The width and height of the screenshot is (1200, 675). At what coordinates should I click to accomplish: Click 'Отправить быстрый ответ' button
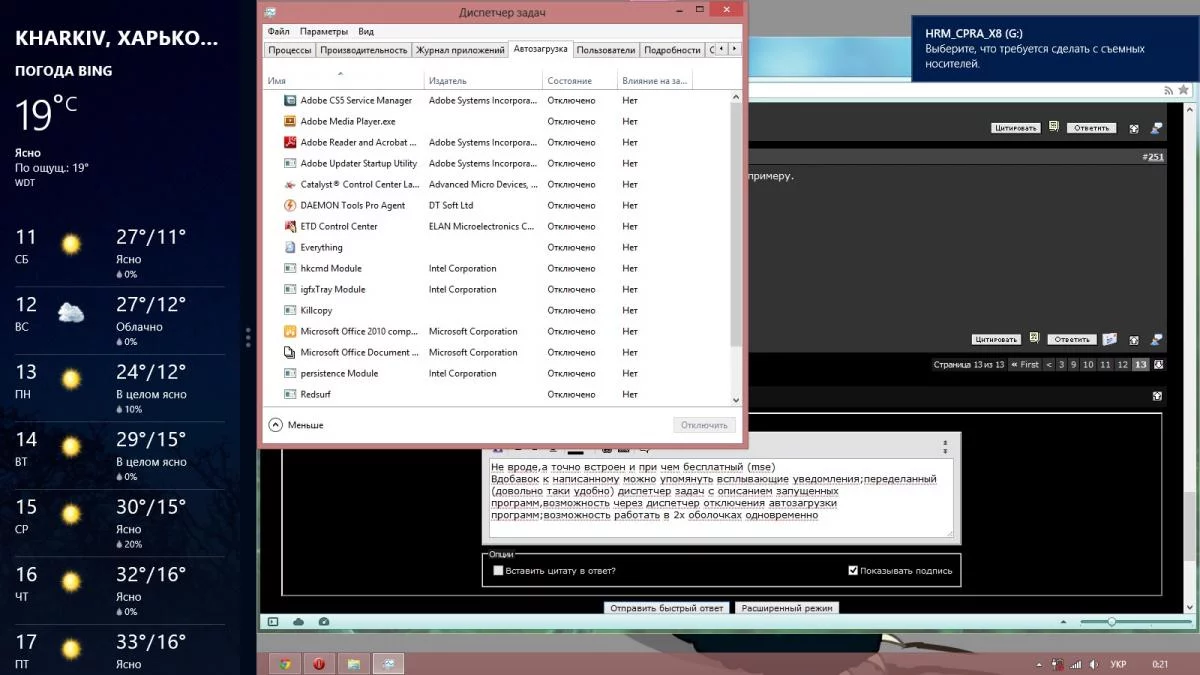click(667, 608)
